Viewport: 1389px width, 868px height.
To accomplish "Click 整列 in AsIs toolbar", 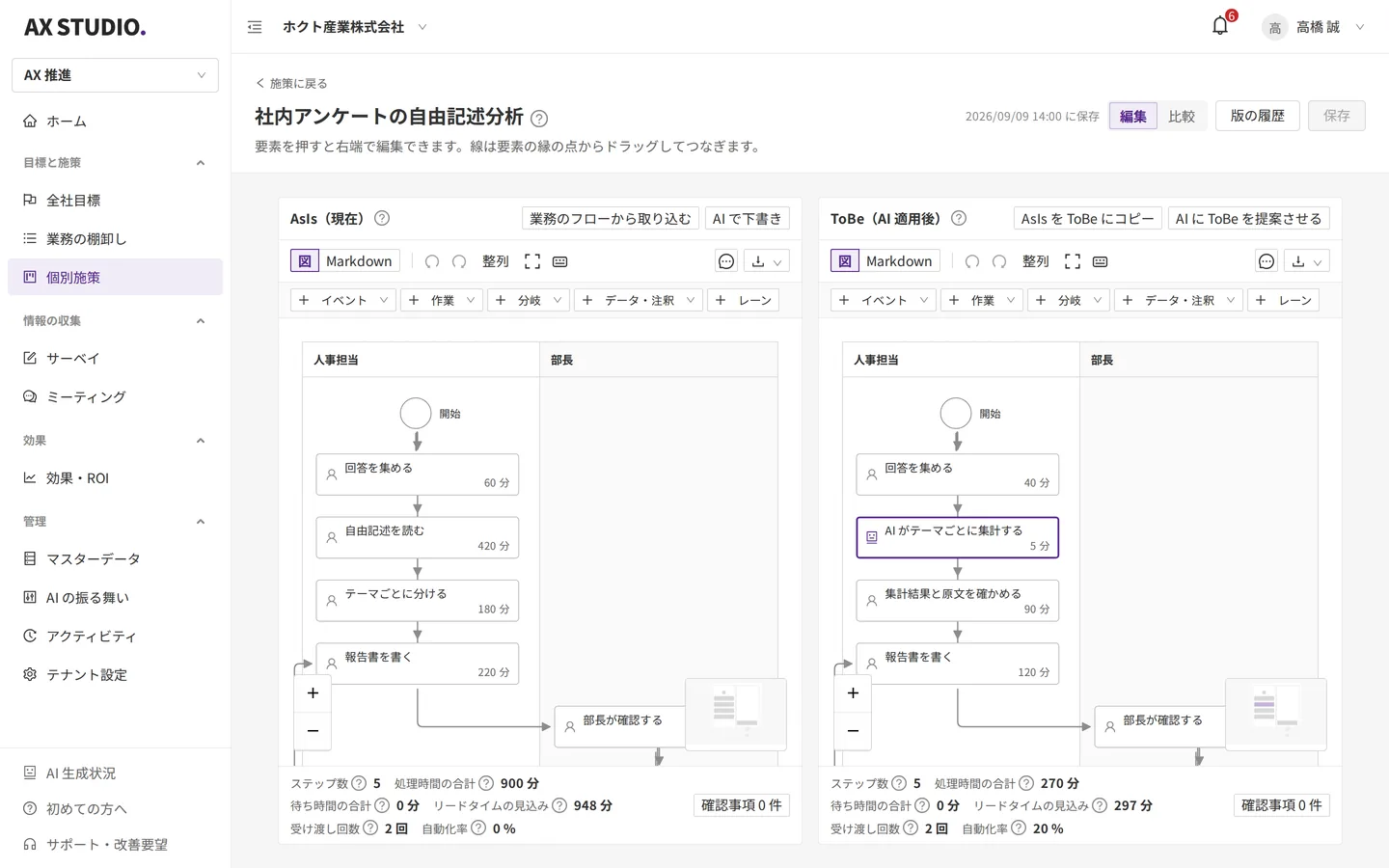I will click(x=496, y=261).
